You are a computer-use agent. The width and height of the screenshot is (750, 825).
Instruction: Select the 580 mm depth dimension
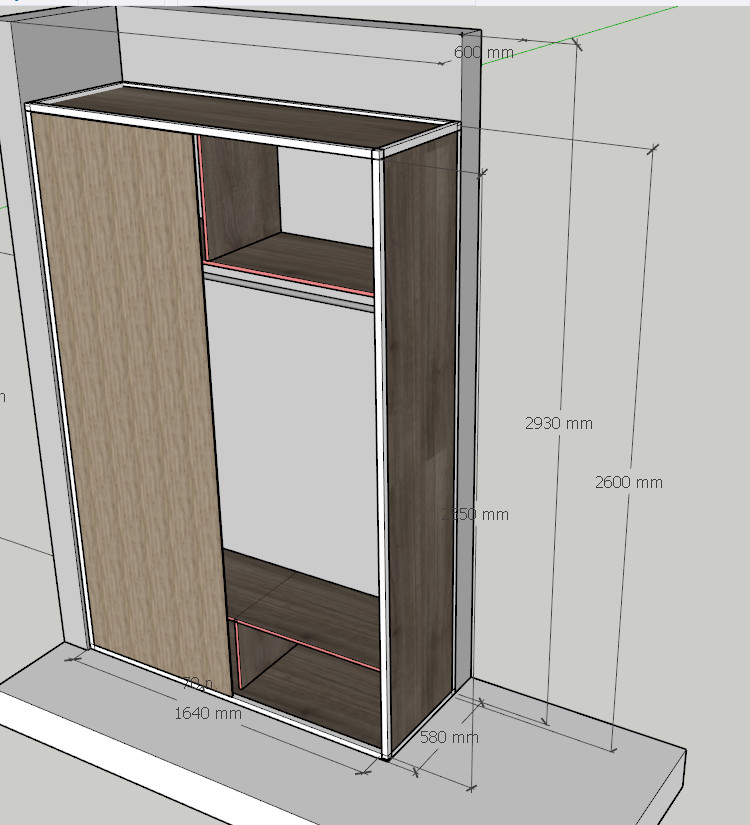click(448, 738)
